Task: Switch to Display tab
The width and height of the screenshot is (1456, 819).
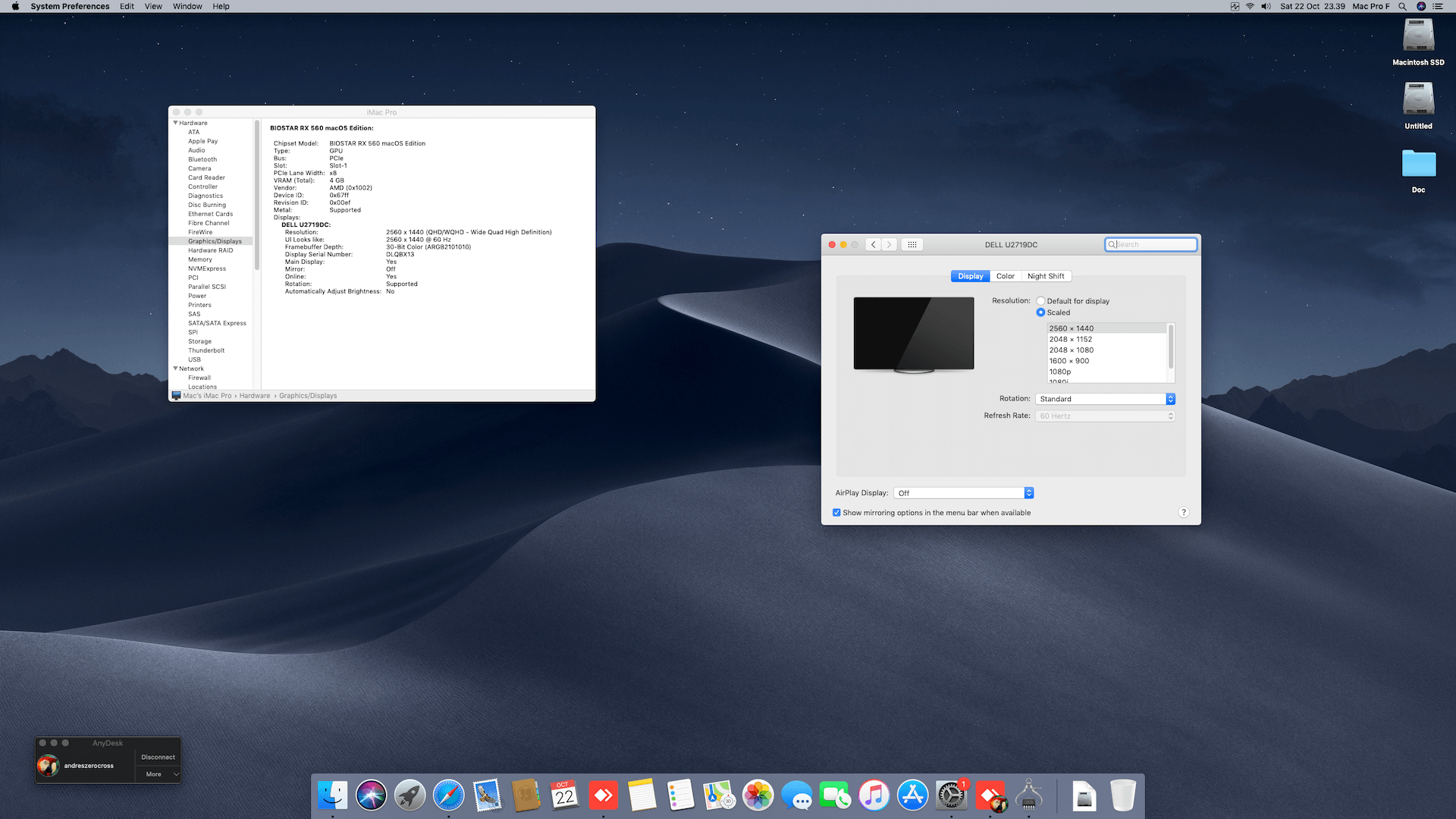Action: (970, 276)
